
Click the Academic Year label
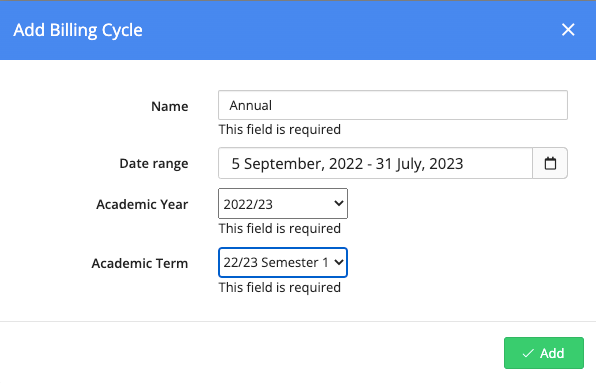(x=142, y=204)
